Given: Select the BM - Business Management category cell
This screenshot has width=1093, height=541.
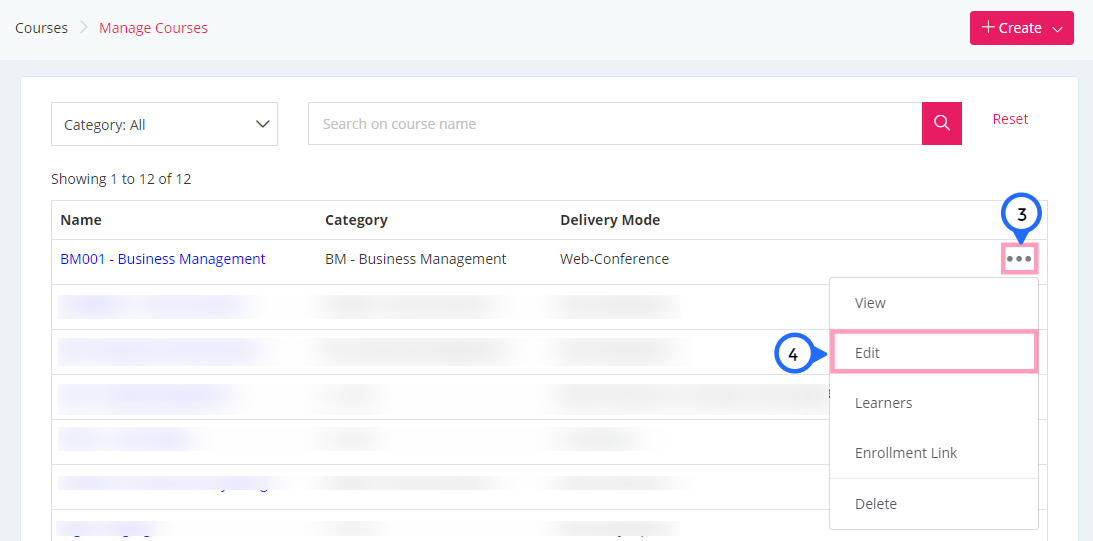Looking at the screenshot, I should [415, 259].
